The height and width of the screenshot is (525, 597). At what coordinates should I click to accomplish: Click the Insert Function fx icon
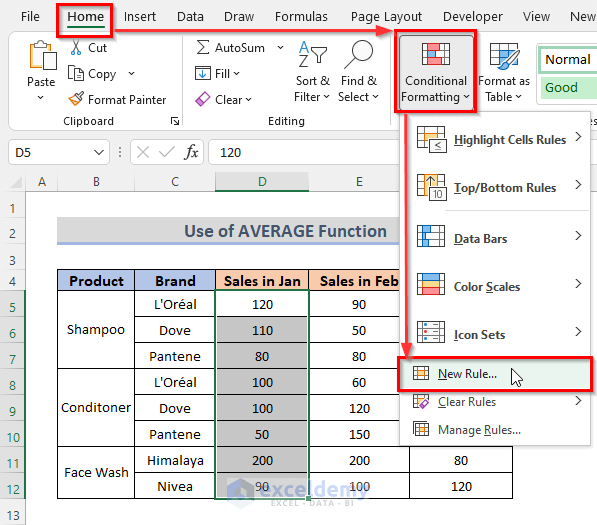coord(191,153)
